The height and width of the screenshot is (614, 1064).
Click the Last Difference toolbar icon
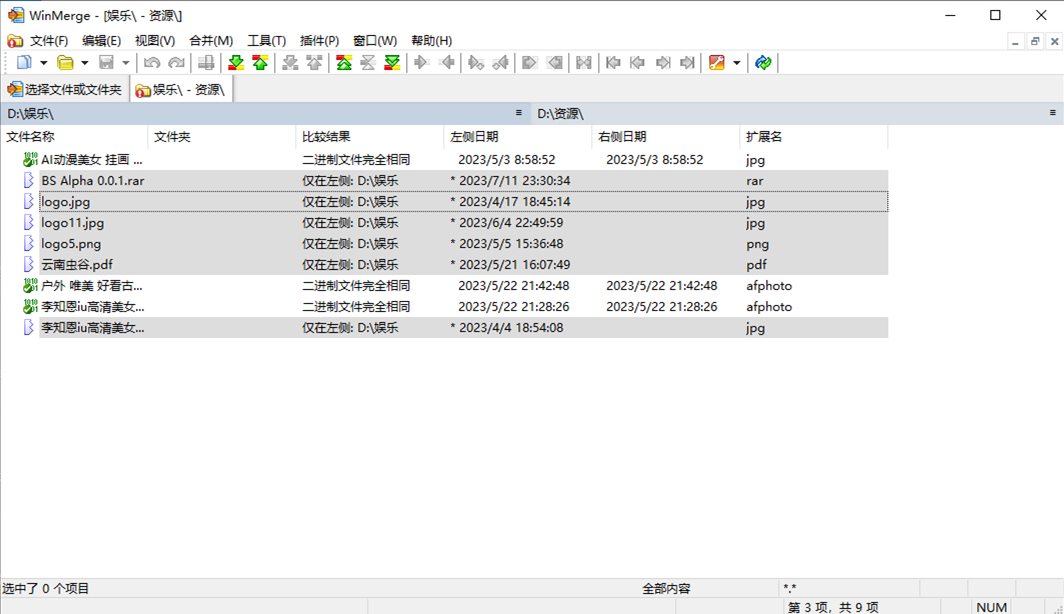(392, 63)
